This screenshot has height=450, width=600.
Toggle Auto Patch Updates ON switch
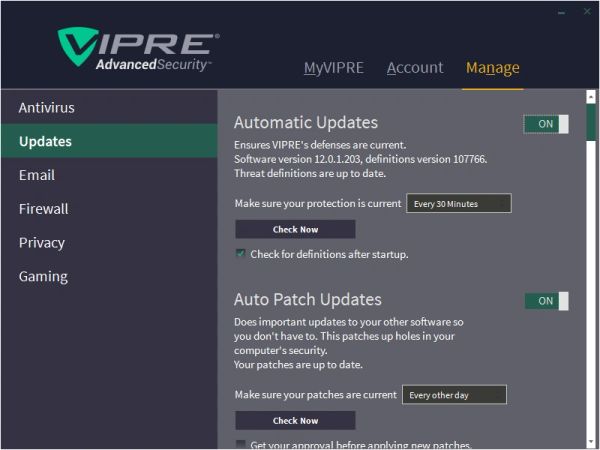click(x=546, y=301)
